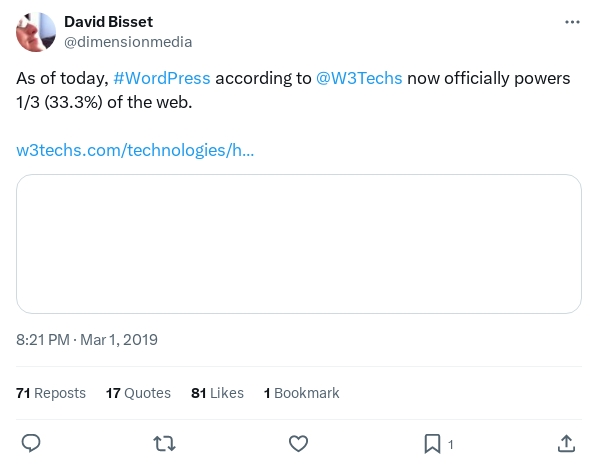Follow the w3techs.com/technologies link
The image size is (598, 467).
point(135,150)
